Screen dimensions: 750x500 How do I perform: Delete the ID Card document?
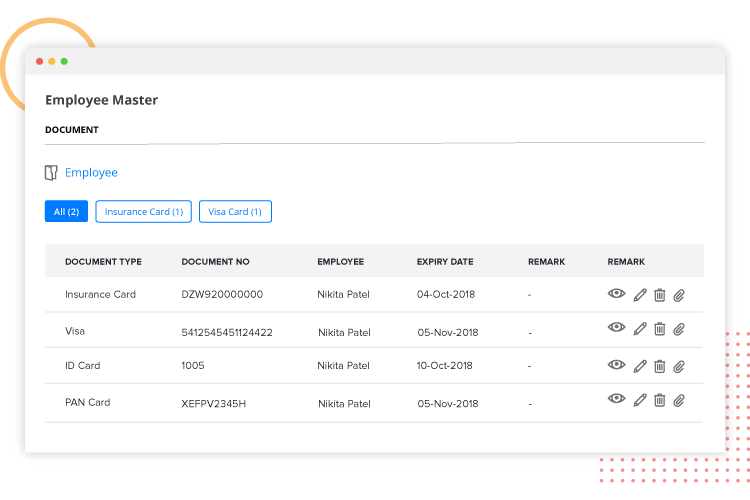pos(660,366)
